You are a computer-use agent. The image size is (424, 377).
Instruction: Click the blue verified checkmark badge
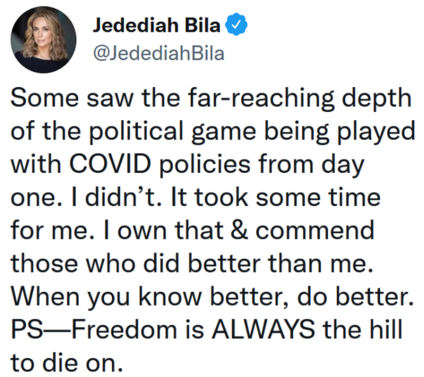tap(237, 25)
